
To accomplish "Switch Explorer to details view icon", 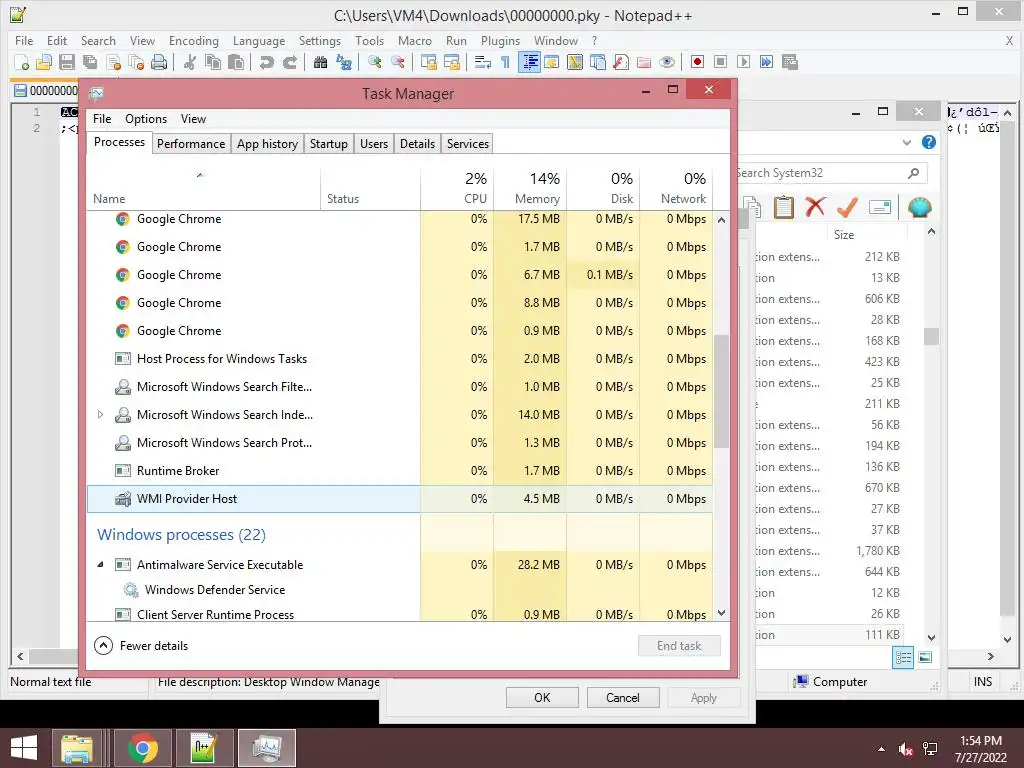I will [x=903, y=658].
